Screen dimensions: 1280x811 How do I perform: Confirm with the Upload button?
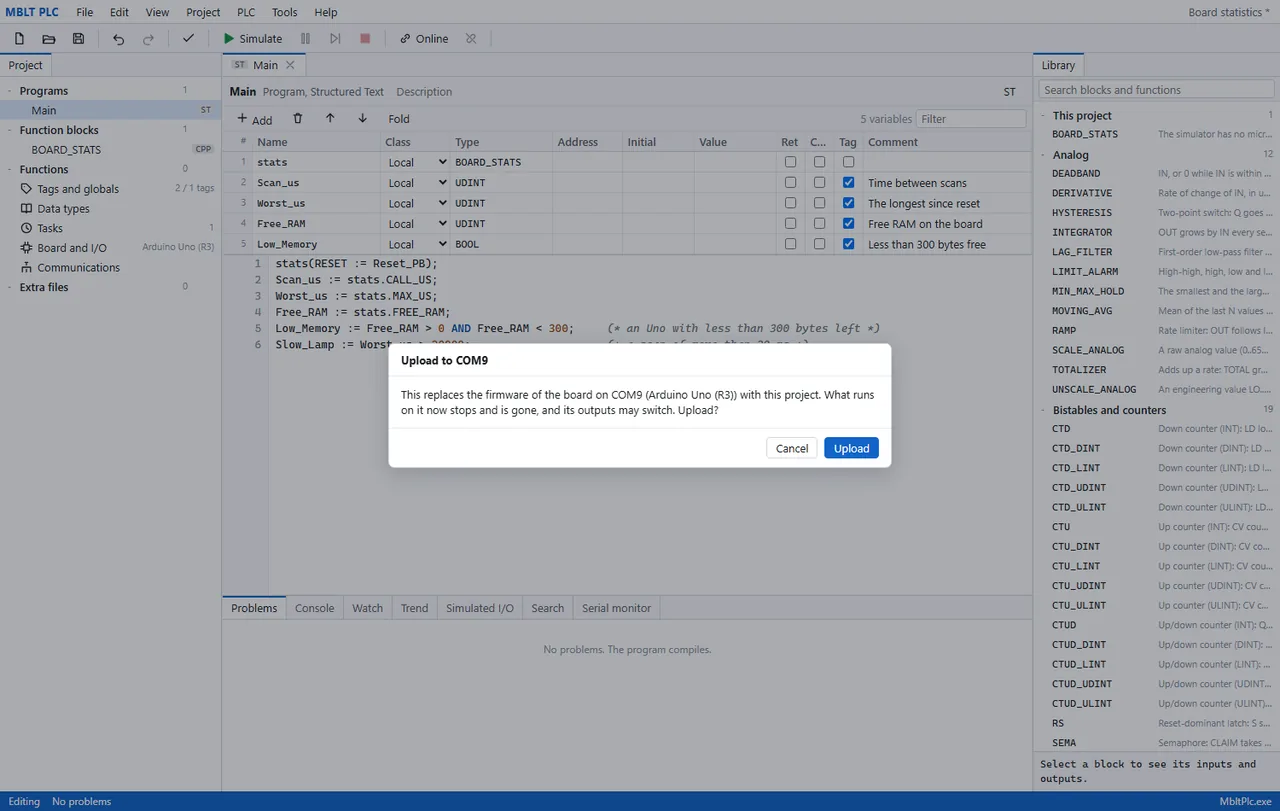point(851,448)
